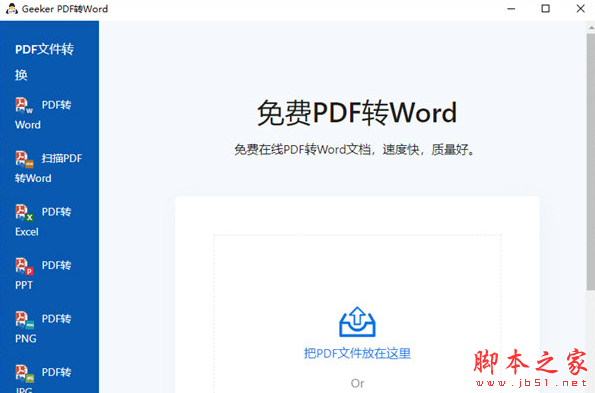Go to the PDF转PNG converter
This screenshot has width=595, height=393.
click(x=43, y=328)
